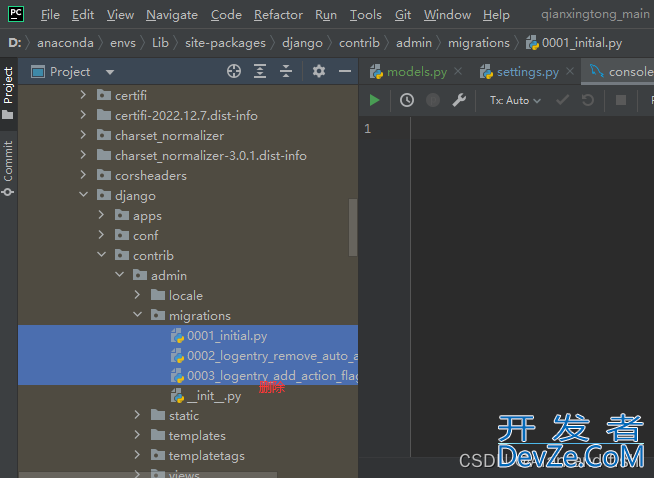This screenshot has width=654, height=478.
Task: Click the rollback arrow icon
Action: pos(588,100)
